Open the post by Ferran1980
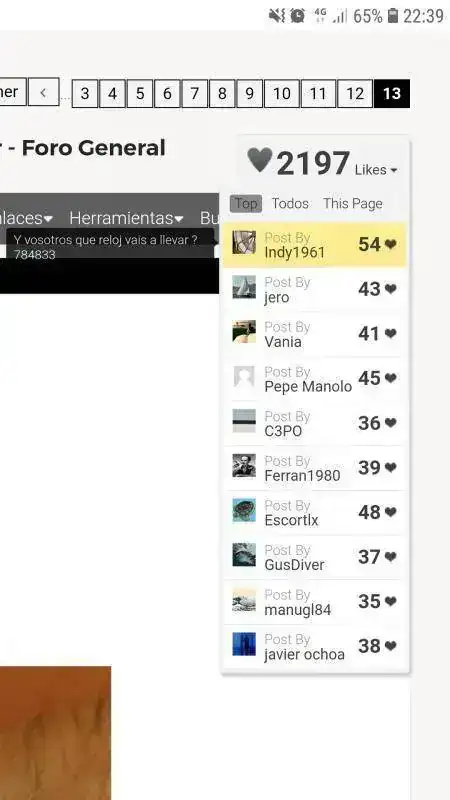The width and height of the screenshot is (450, 800). pyautogui.click(x=315, y=468)
